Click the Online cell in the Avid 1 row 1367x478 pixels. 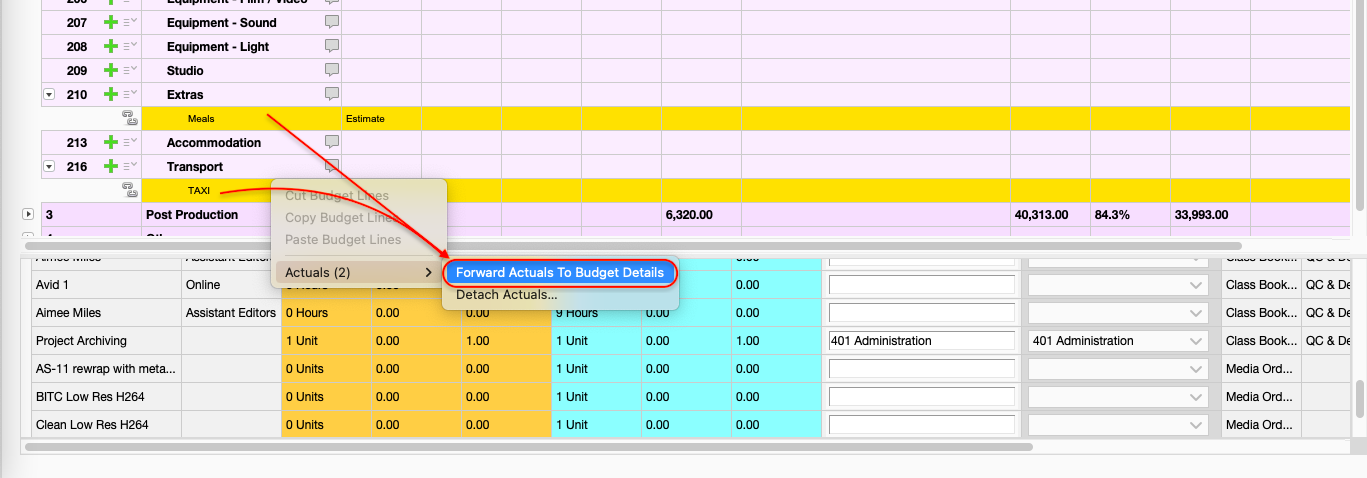232,285
